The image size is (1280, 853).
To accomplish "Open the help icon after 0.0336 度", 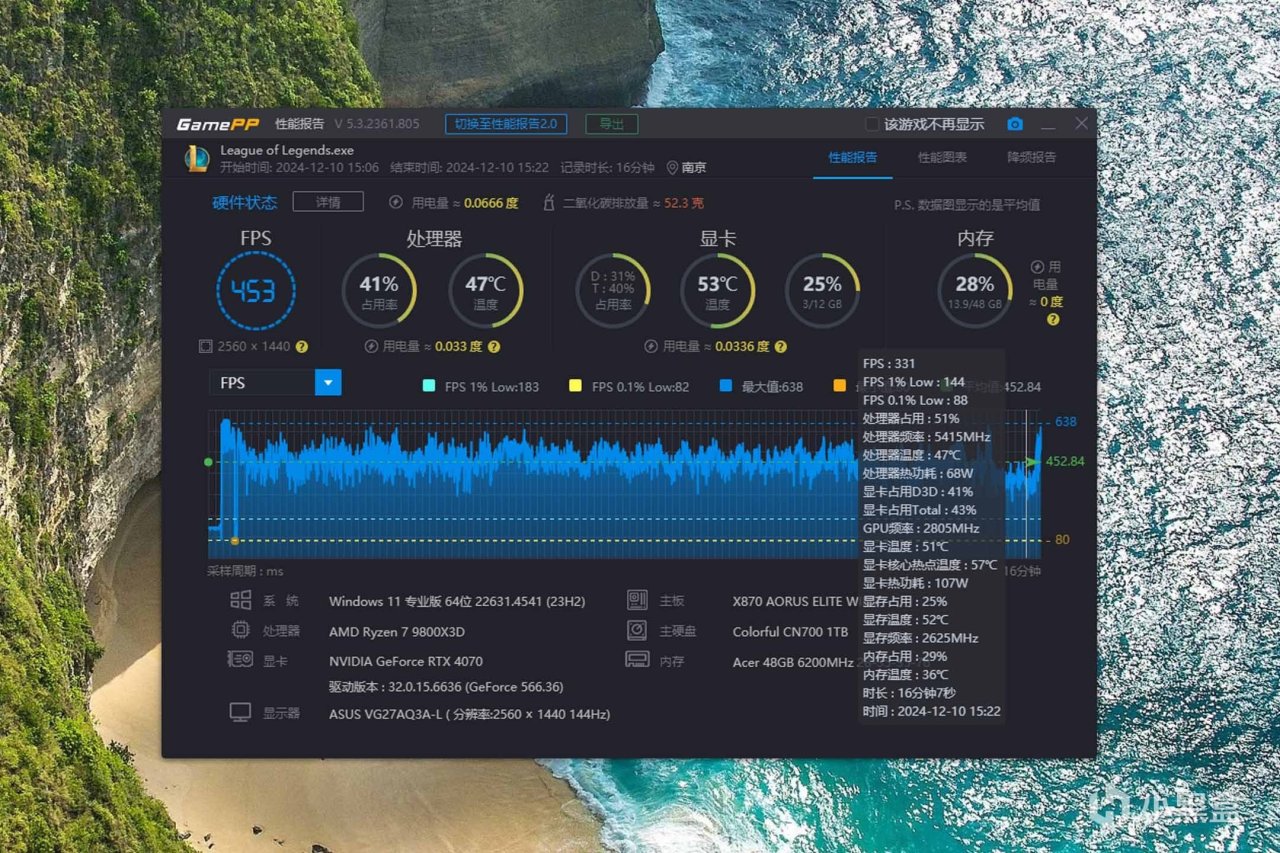I will 780,347.
